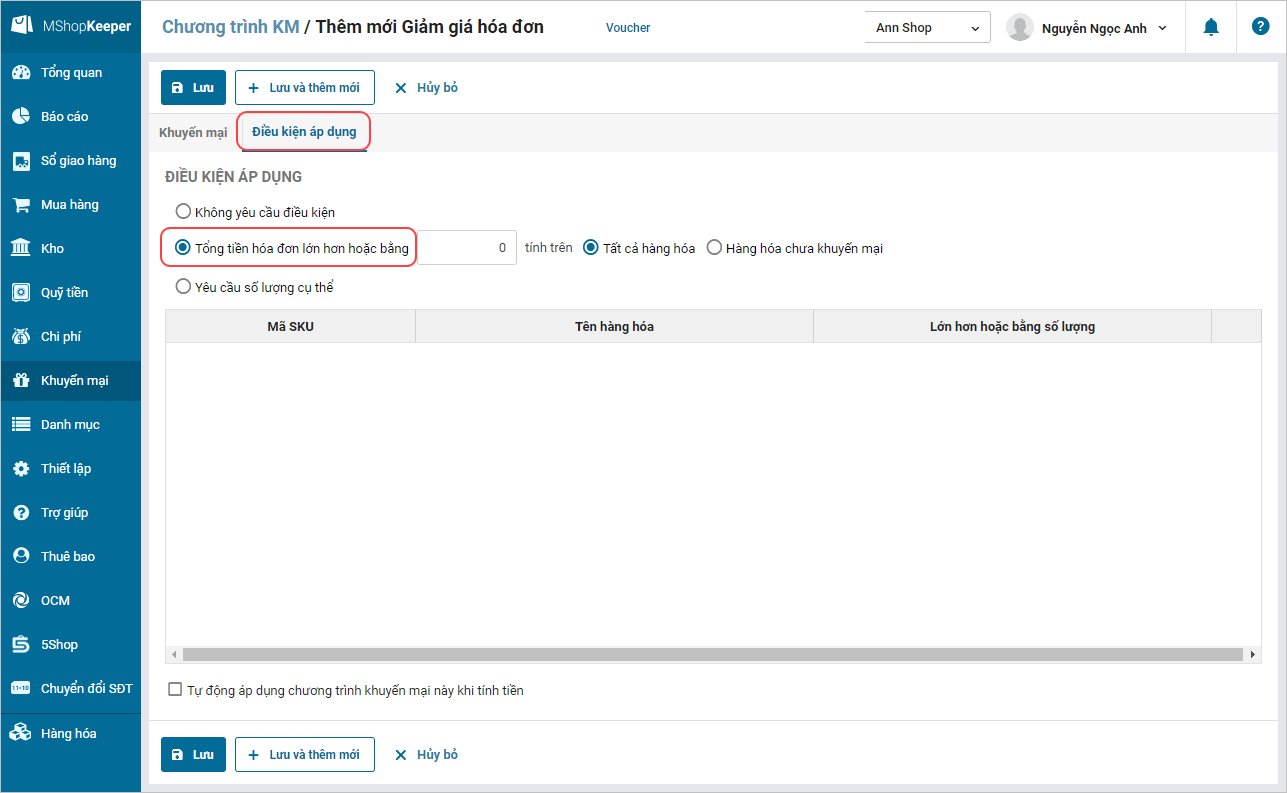Screen dimensions: 1287x793
Task: Open the Kho warehouse icon
Action: [x=21, y=249]
